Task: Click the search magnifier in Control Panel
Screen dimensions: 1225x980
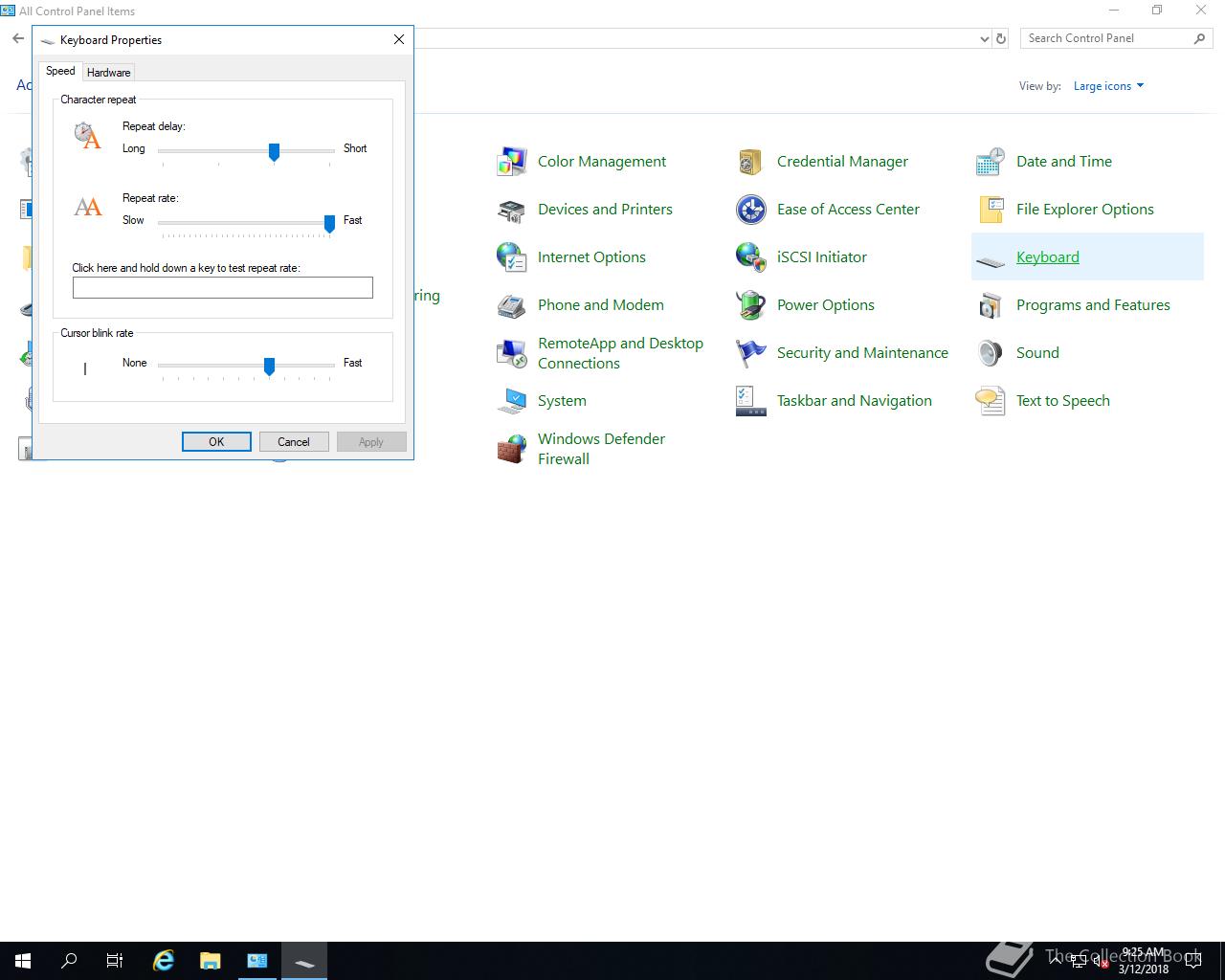Action: point(1199,38)
